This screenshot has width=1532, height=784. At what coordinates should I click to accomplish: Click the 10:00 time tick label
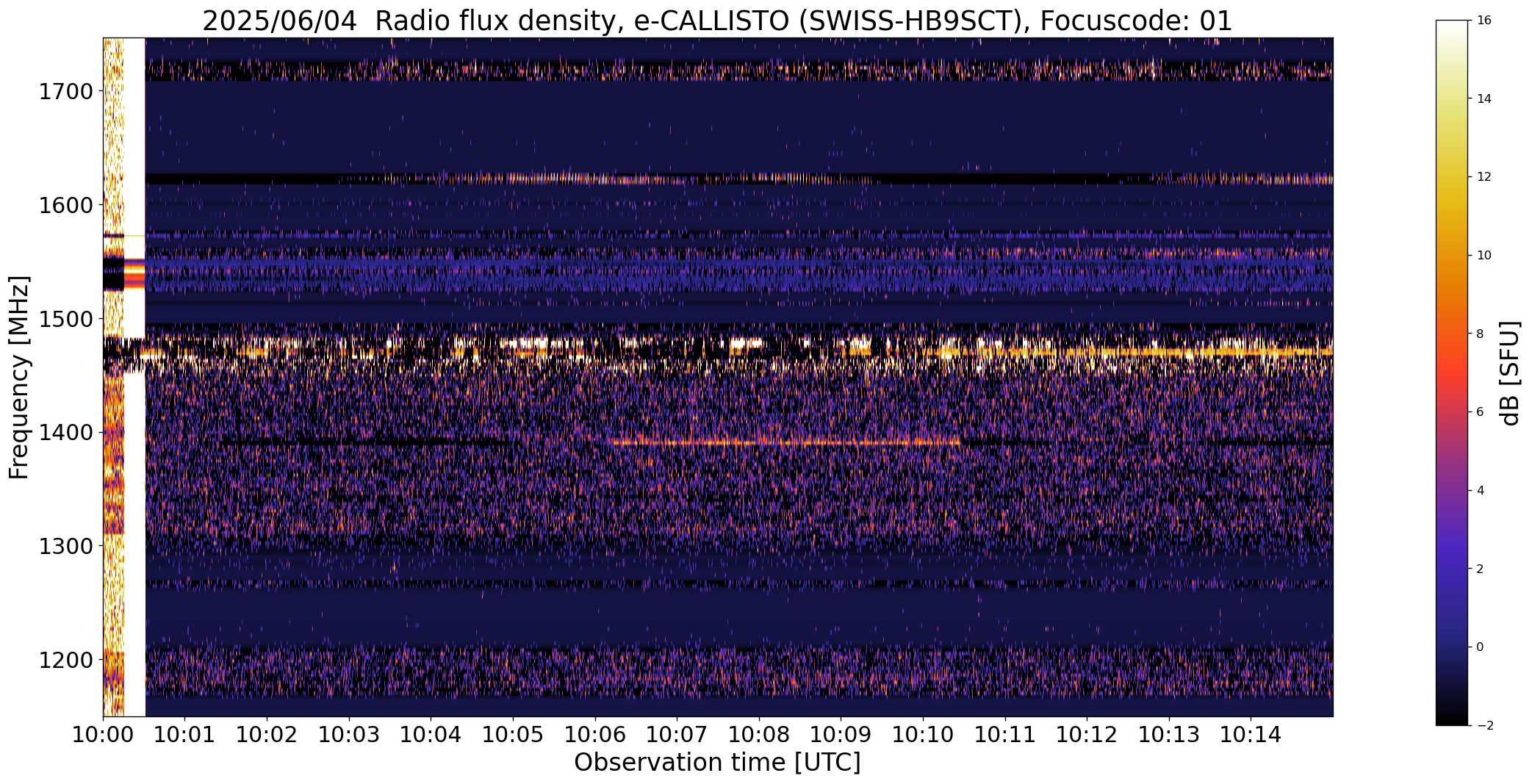[103, 735]
